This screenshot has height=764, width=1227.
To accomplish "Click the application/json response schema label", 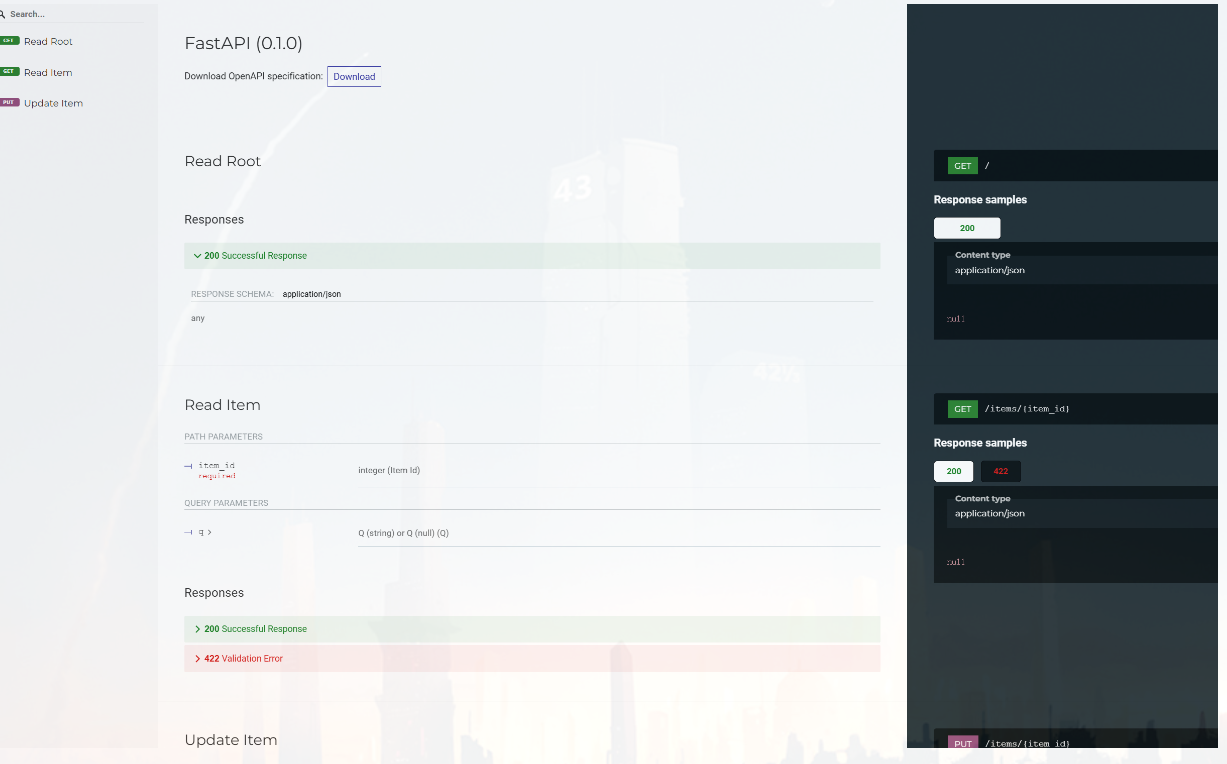I will (x=312, y=295).
